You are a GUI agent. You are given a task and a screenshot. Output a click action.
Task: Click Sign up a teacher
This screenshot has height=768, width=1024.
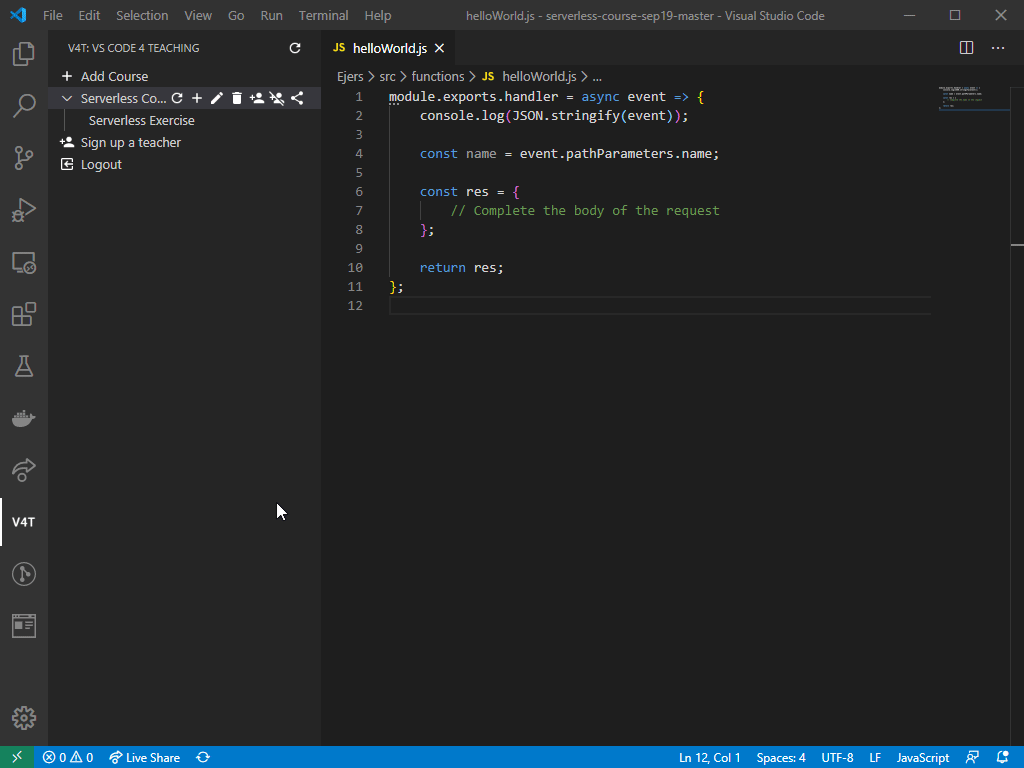click(x=131, y=142)
